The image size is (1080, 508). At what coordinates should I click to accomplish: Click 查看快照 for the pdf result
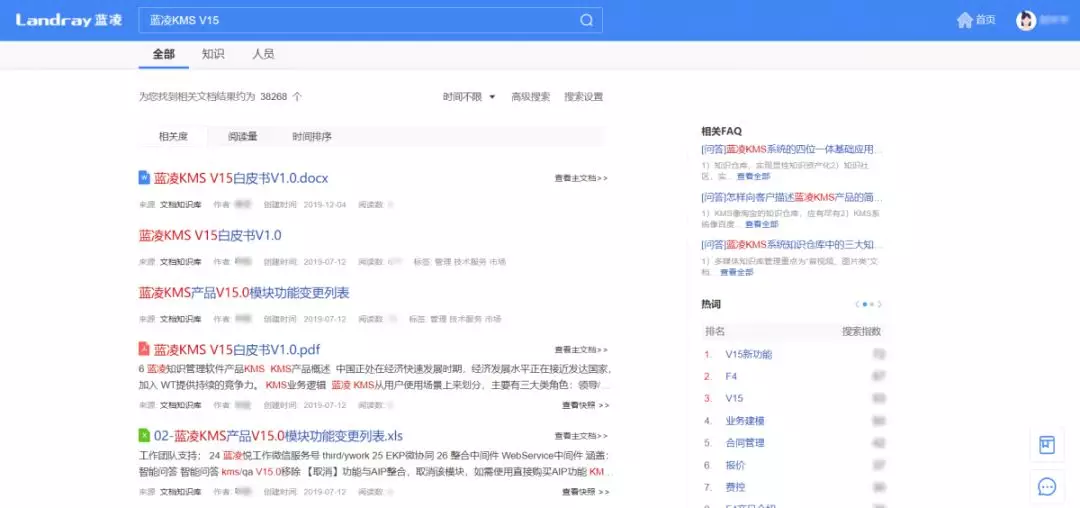585,405
